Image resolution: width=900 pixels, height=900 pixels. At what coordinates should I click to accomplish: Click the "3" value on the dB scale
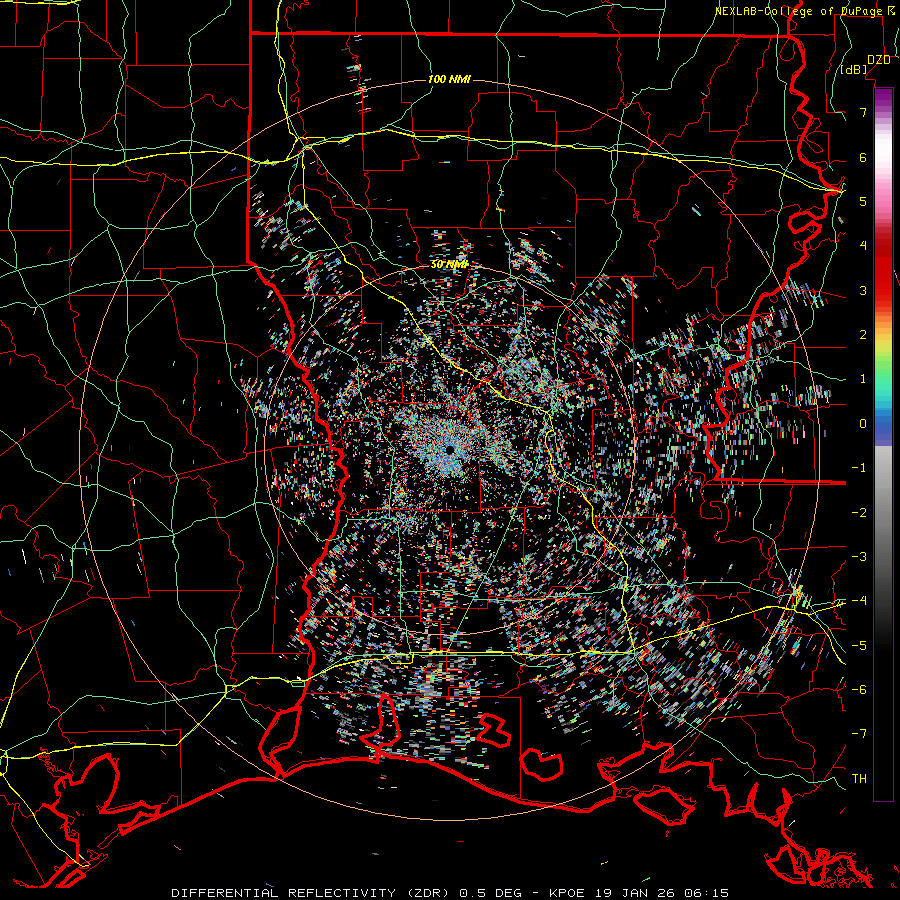click(863, 290)
